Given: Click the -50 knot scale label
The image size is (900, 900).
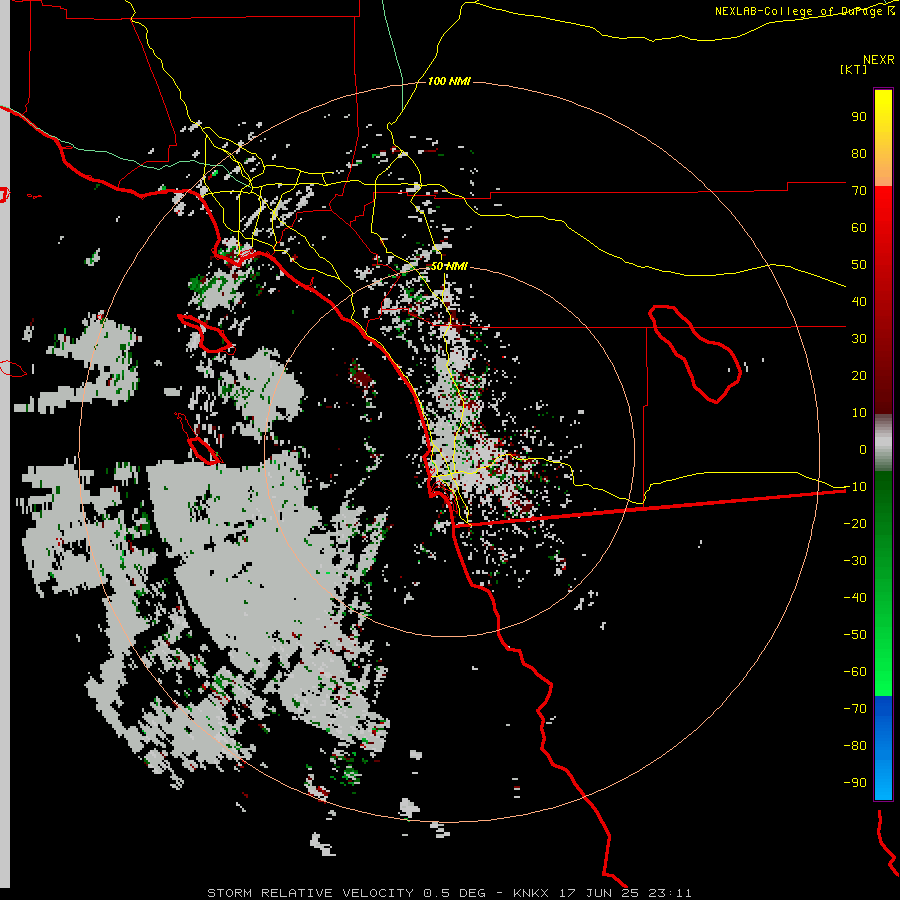Looking at the screenshot, I should point(855,634).
